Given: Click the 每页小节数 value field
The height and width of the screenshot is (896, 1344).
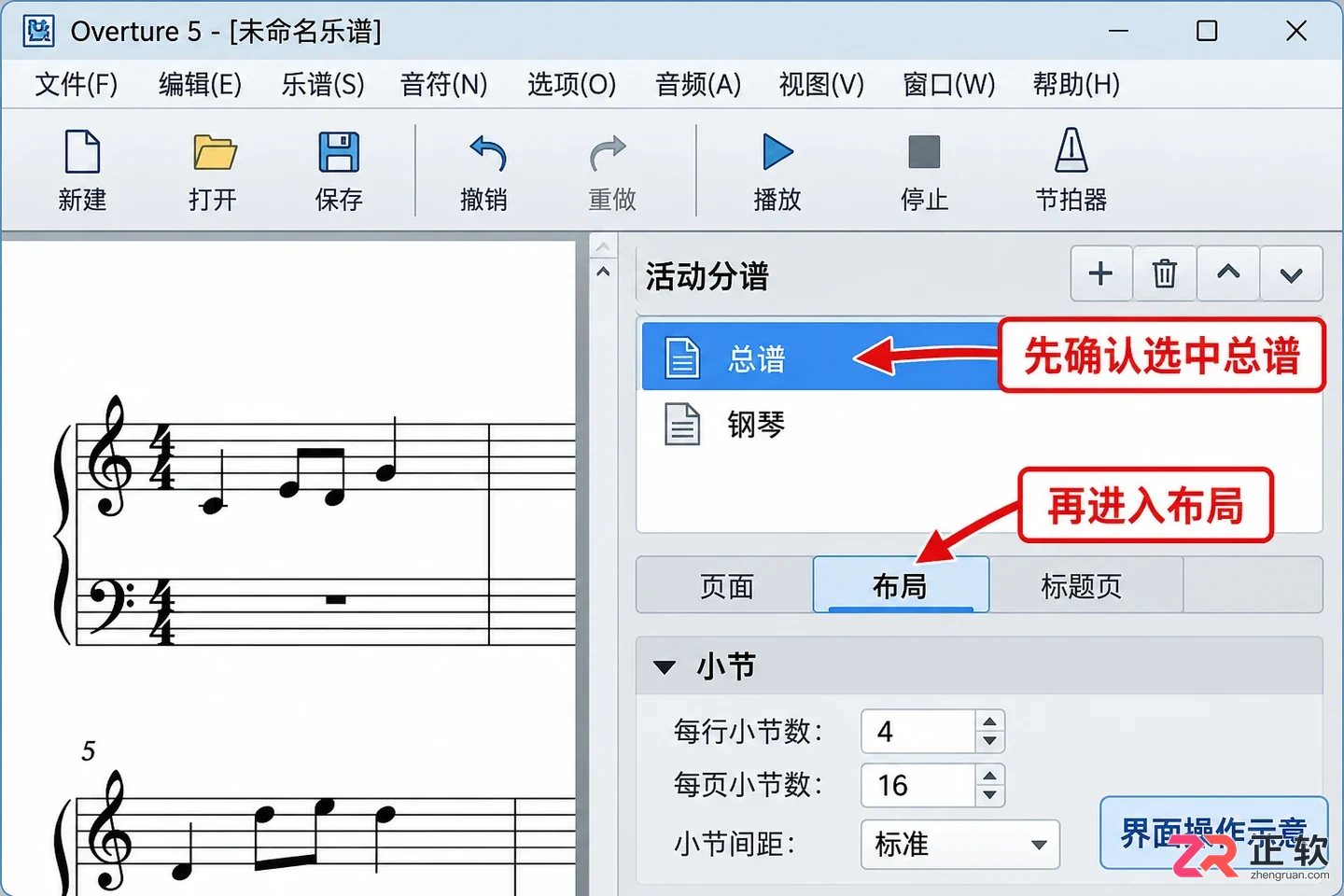Looking at the screenshot, I should (x=918, y=785).
